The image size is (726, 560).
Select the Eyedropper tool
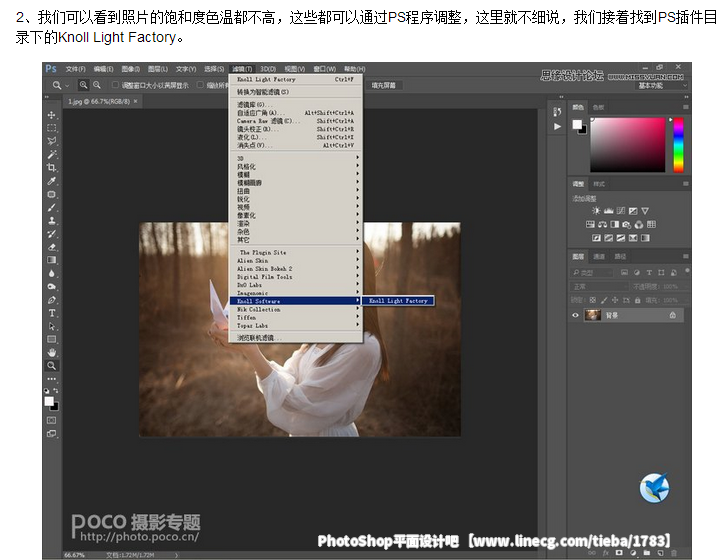pyautogui.click(x=51, y=181)
